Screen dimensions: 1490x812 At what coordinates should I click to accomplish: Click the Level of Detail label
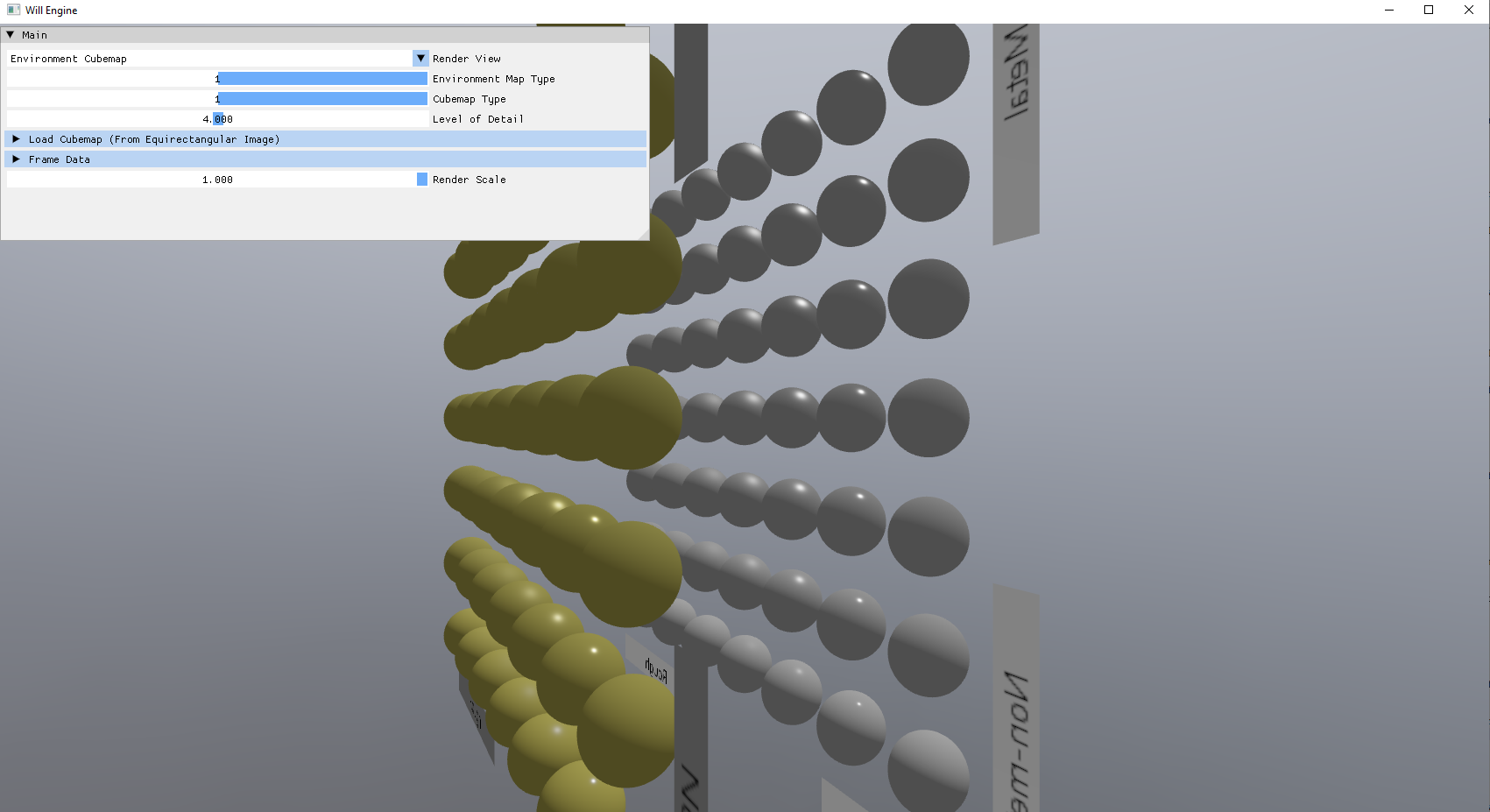(478, 119)
